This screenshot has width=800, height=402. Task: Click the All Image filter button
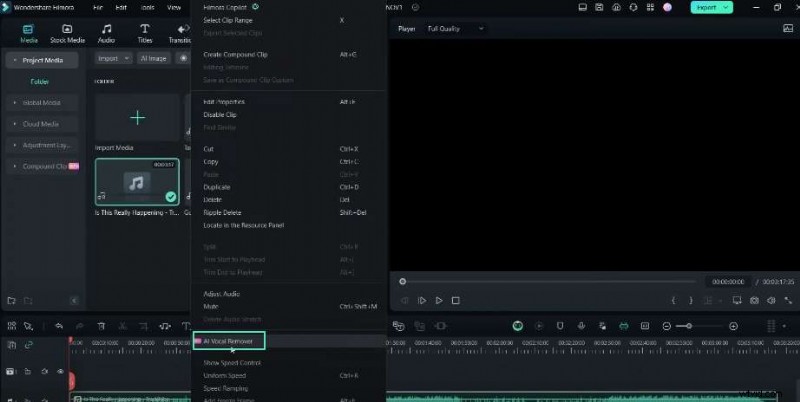point(154,58)
